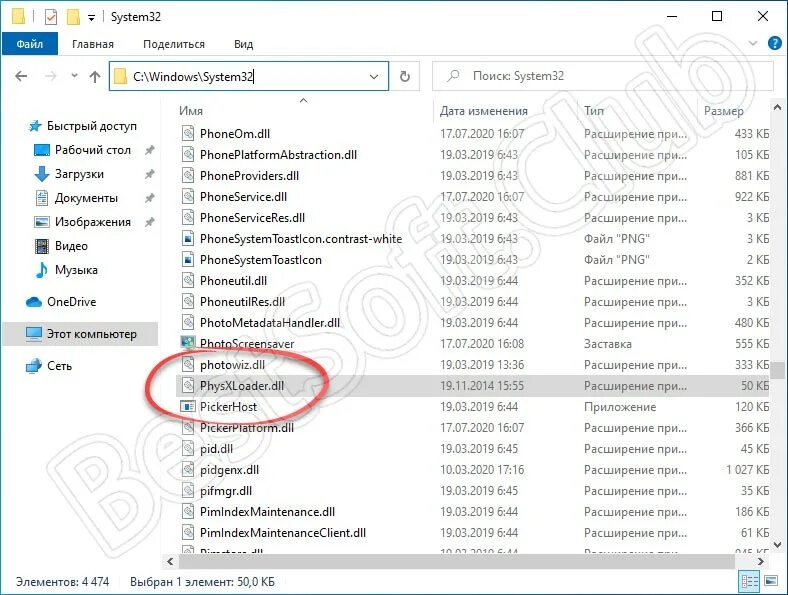Screen dimensions: 788x595
Task: Open the quick access toolbar customize arrow
Action: point(91,18)
